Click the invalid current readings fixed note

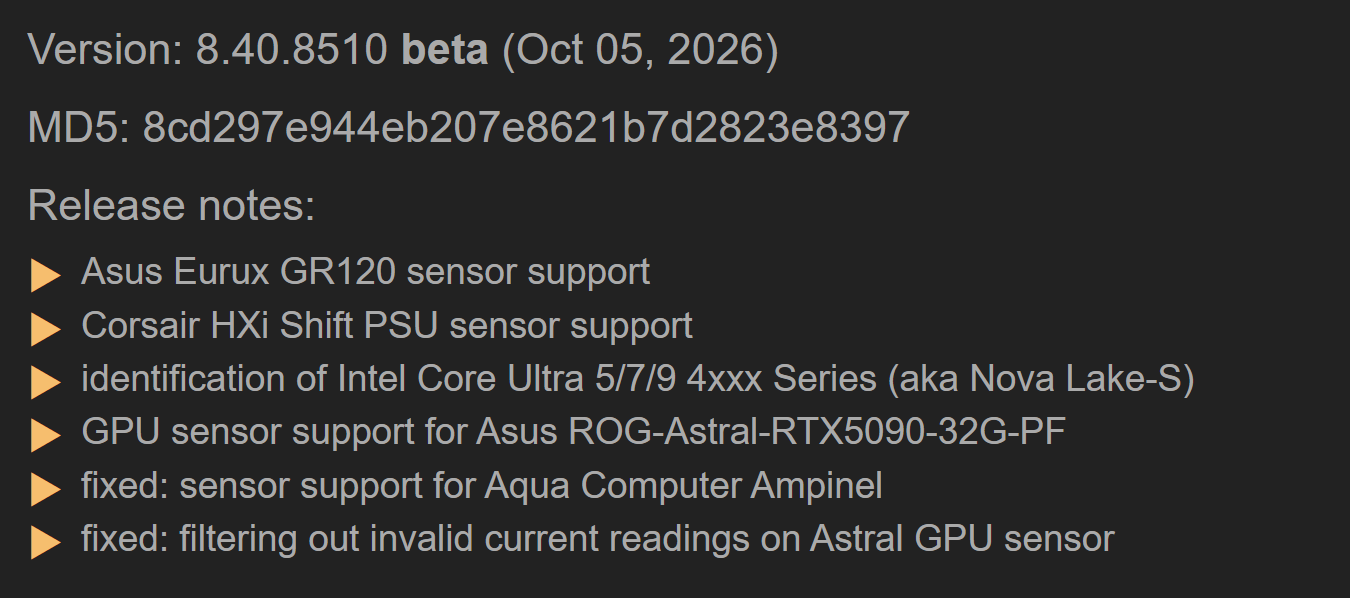point(598,540)
